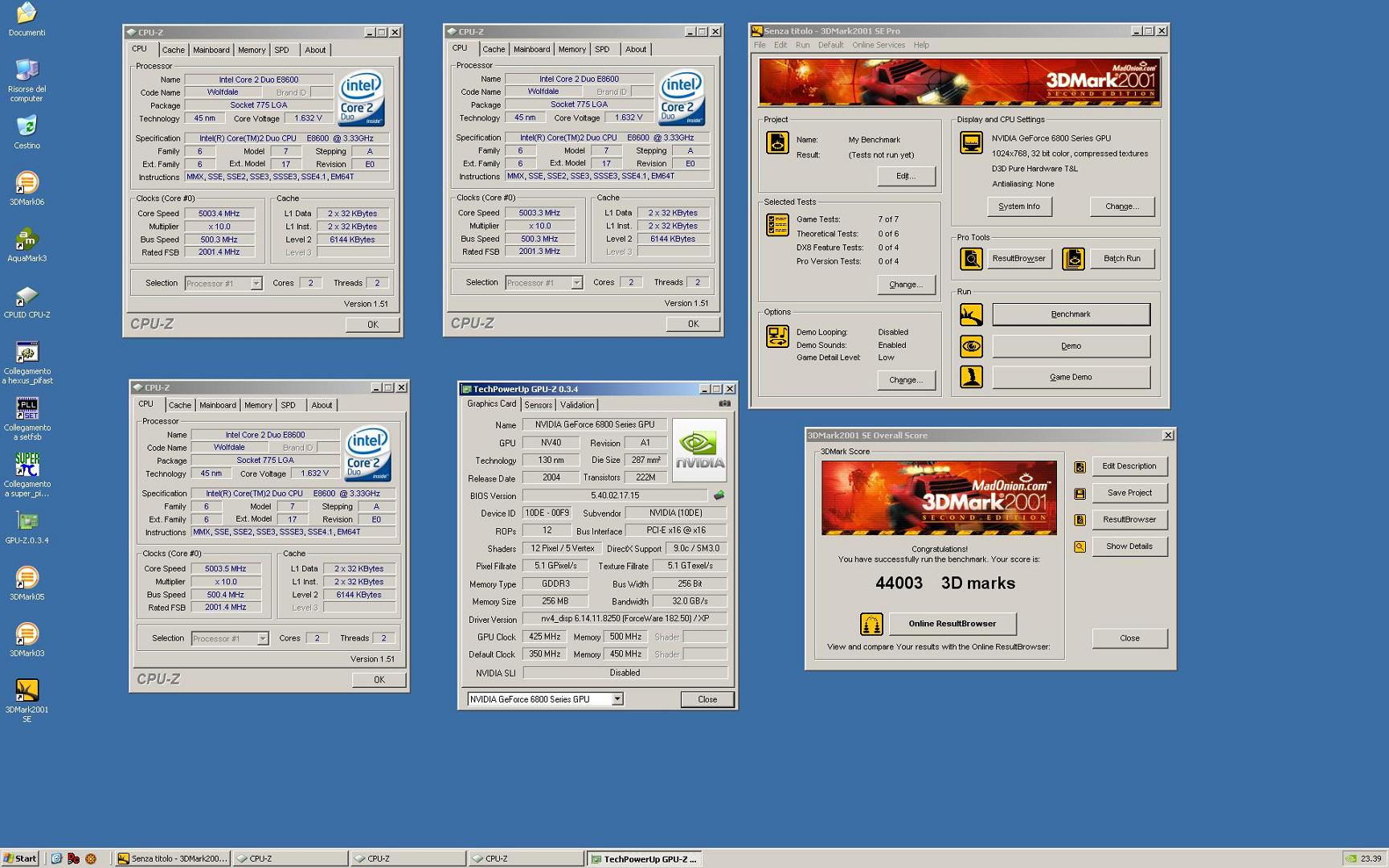Switch to Senza titolo 3DMark2001 taskbar button
Screen dimensions: 1389x868
tap(172, 858)
